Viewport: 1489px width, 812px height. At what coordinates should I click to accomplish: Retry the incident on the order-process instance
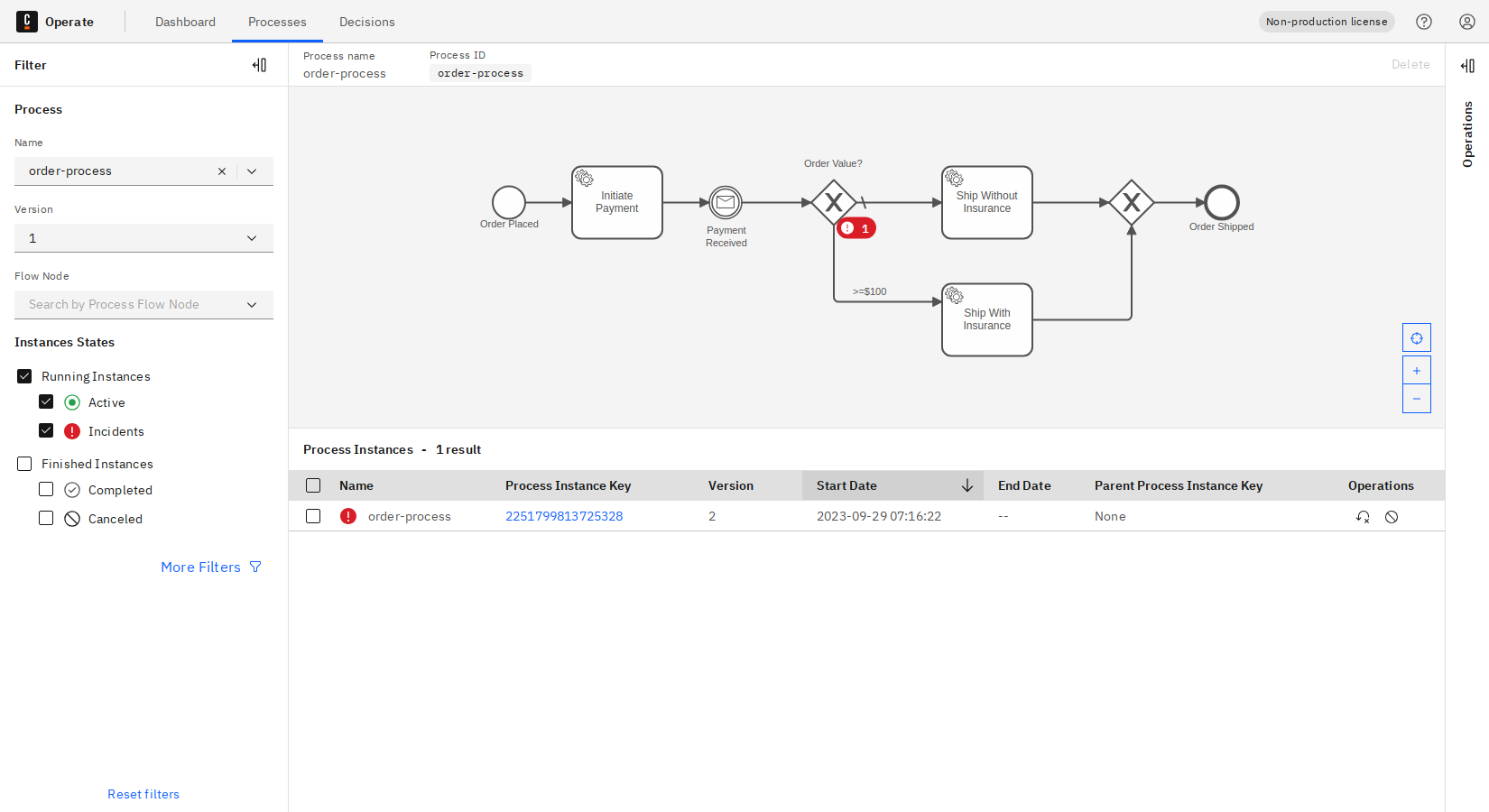[1363, 516]
